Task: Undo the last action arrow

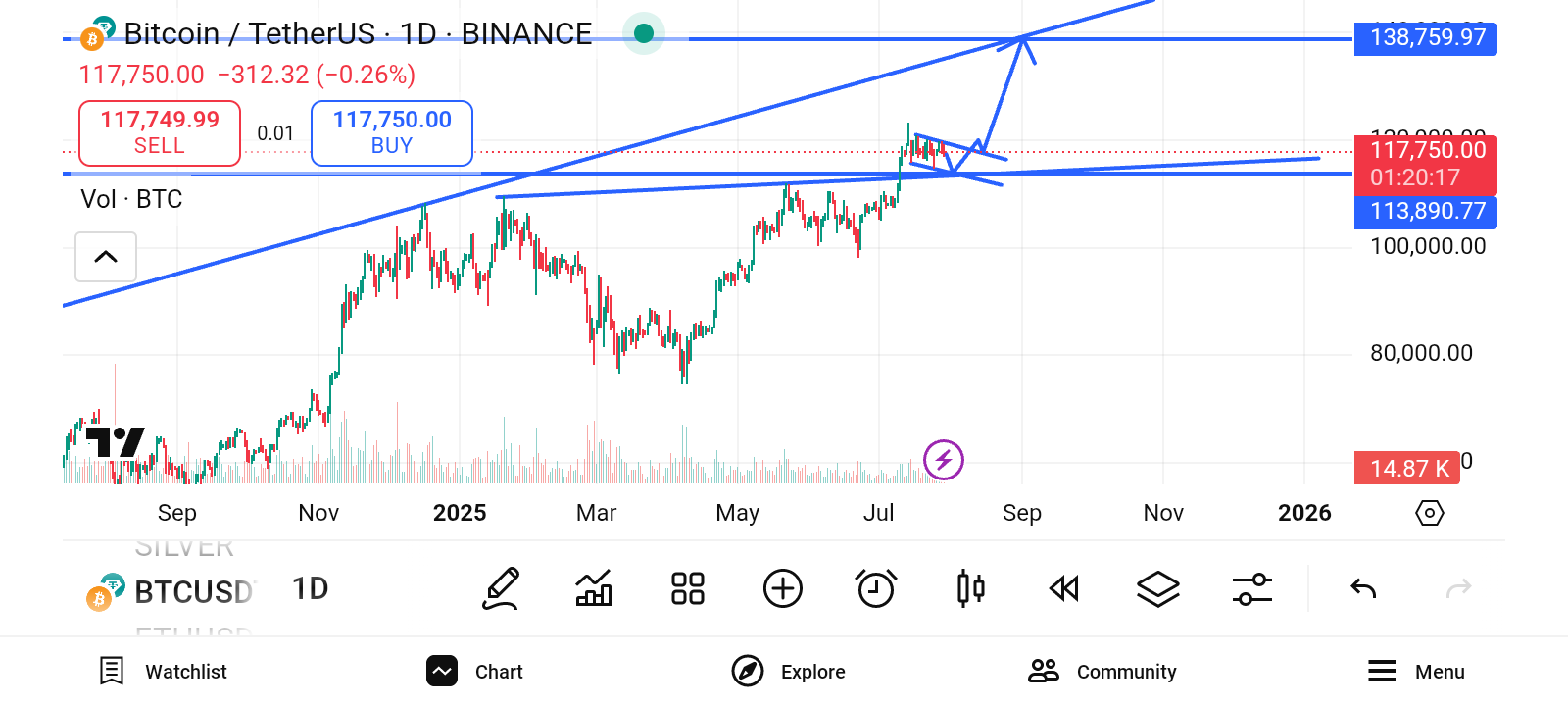Action: 1363,588
